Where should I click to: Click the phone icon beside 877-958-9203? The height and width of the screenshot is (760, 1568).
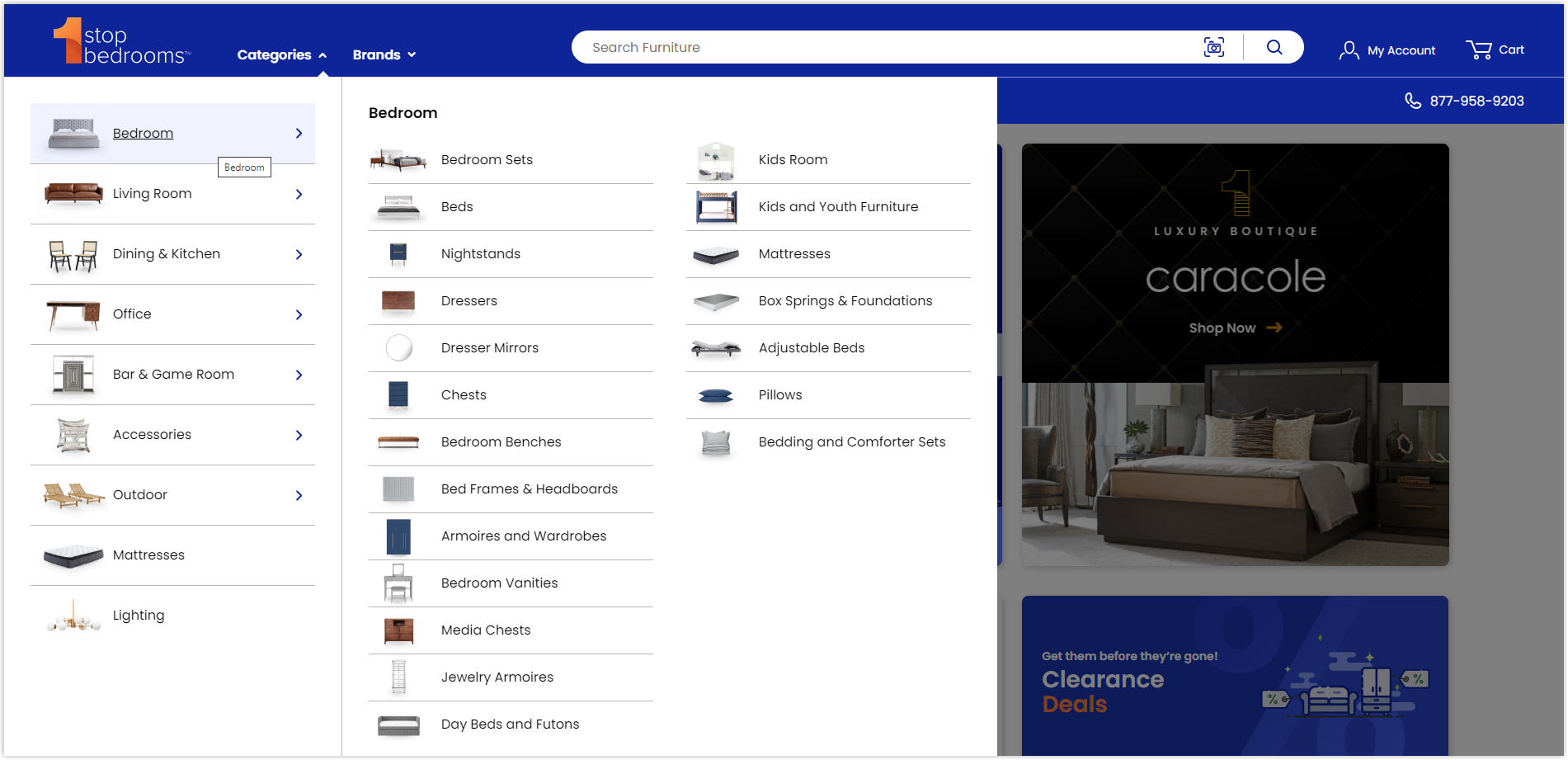click(x=1413, y=101)
